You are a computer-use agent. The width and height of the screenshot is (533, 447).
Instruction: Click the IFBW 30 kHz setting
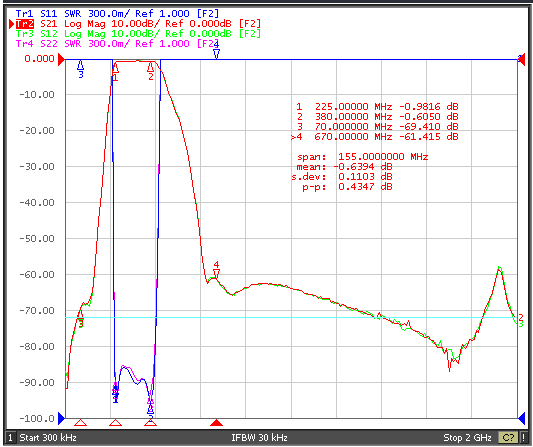tap(259, 437)
